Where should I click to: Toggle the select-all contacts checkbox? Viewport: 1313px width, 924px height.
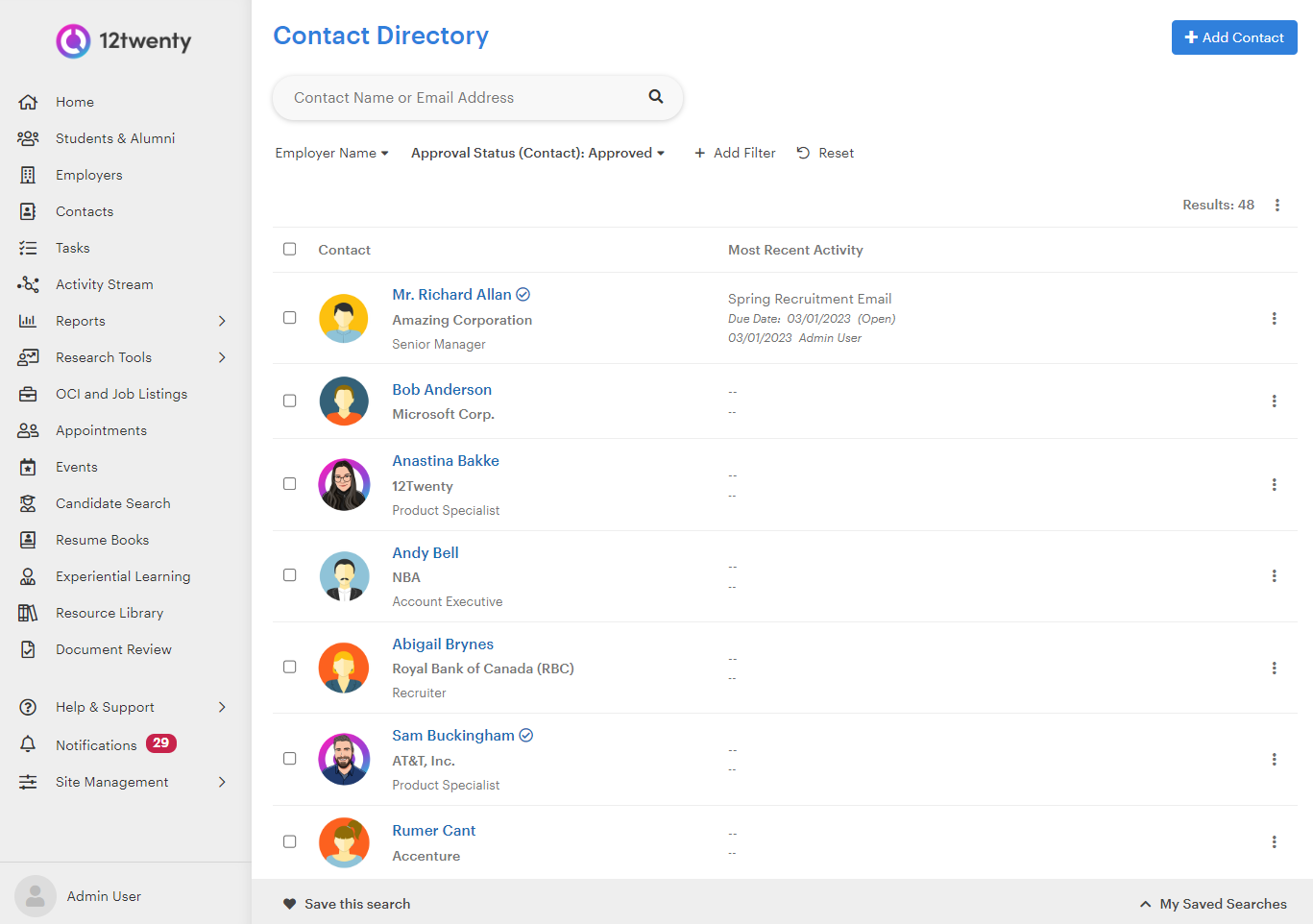pyautogui.click(x=289, y=249)
